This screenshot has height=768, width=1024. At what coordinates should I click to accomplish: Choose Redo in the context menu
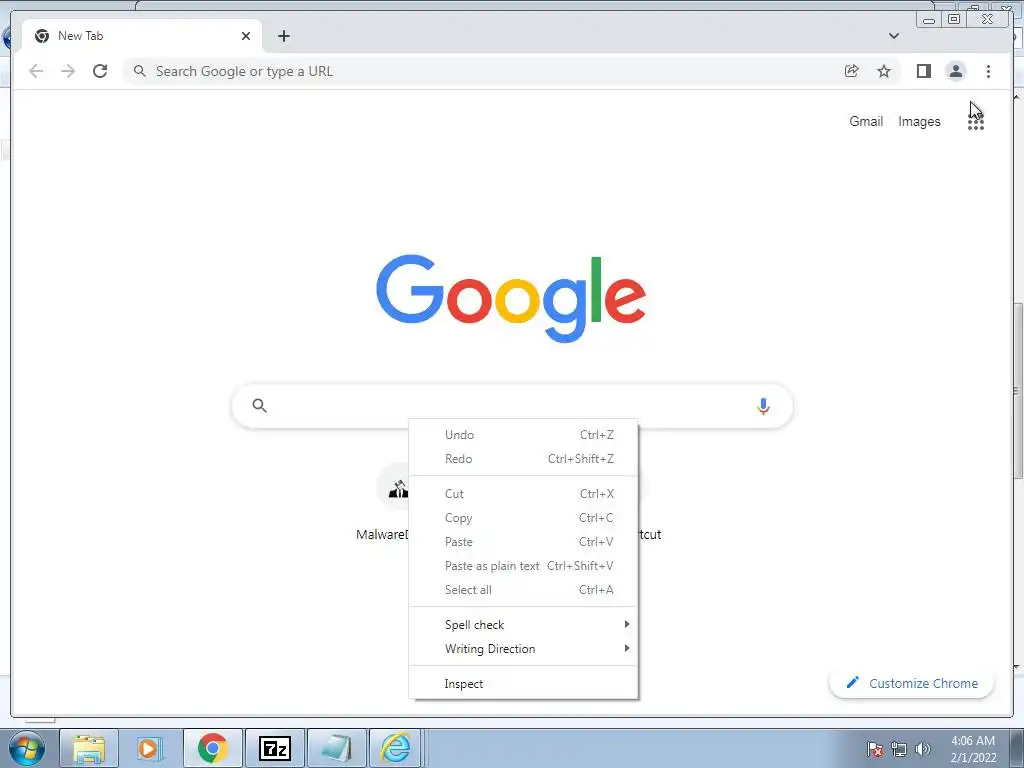(x=524, y=459)
